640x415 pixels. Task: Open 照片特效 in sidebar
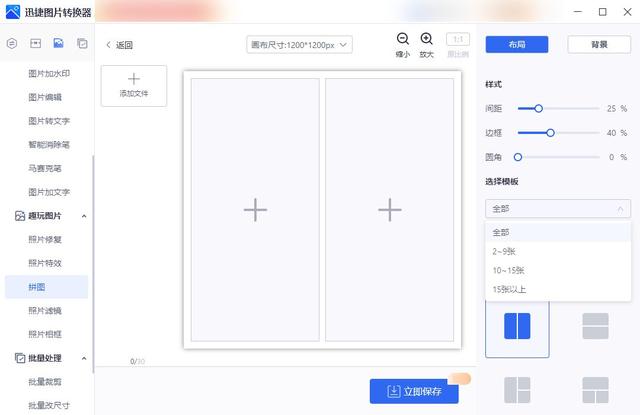(x=45, y=263)
